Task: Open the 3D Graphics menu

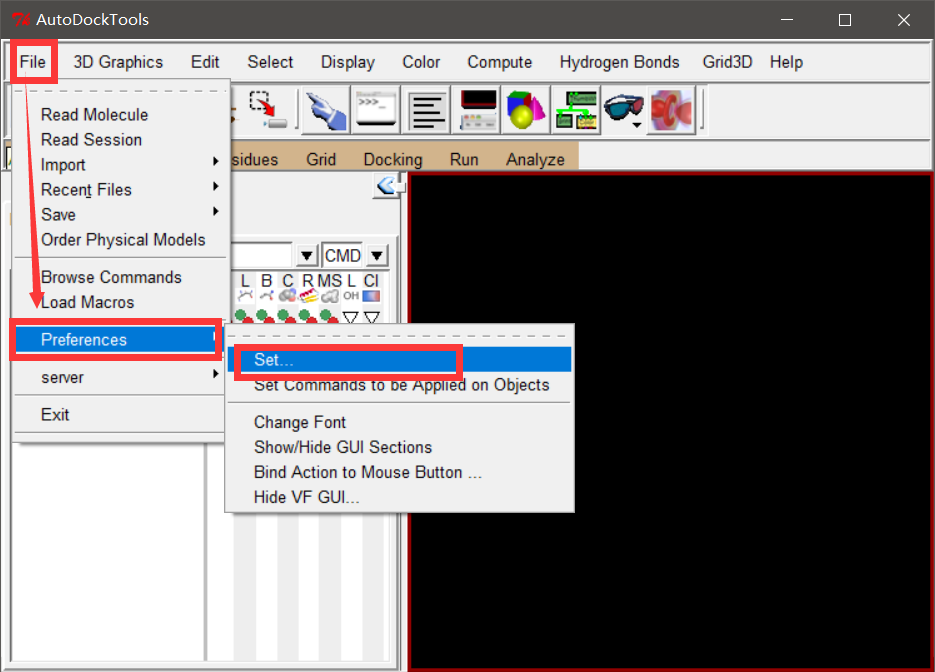Action: 118,62
